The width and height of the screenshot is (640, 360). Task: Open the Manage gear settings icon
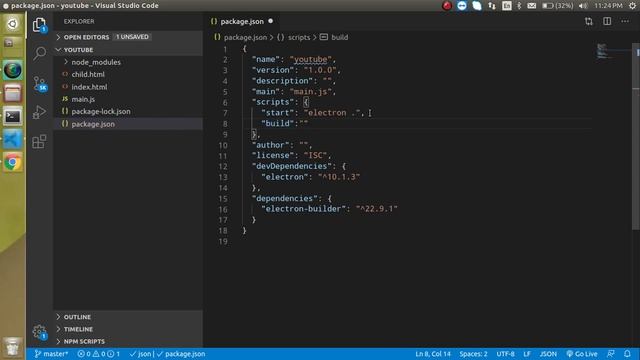(x=40, y=332)
